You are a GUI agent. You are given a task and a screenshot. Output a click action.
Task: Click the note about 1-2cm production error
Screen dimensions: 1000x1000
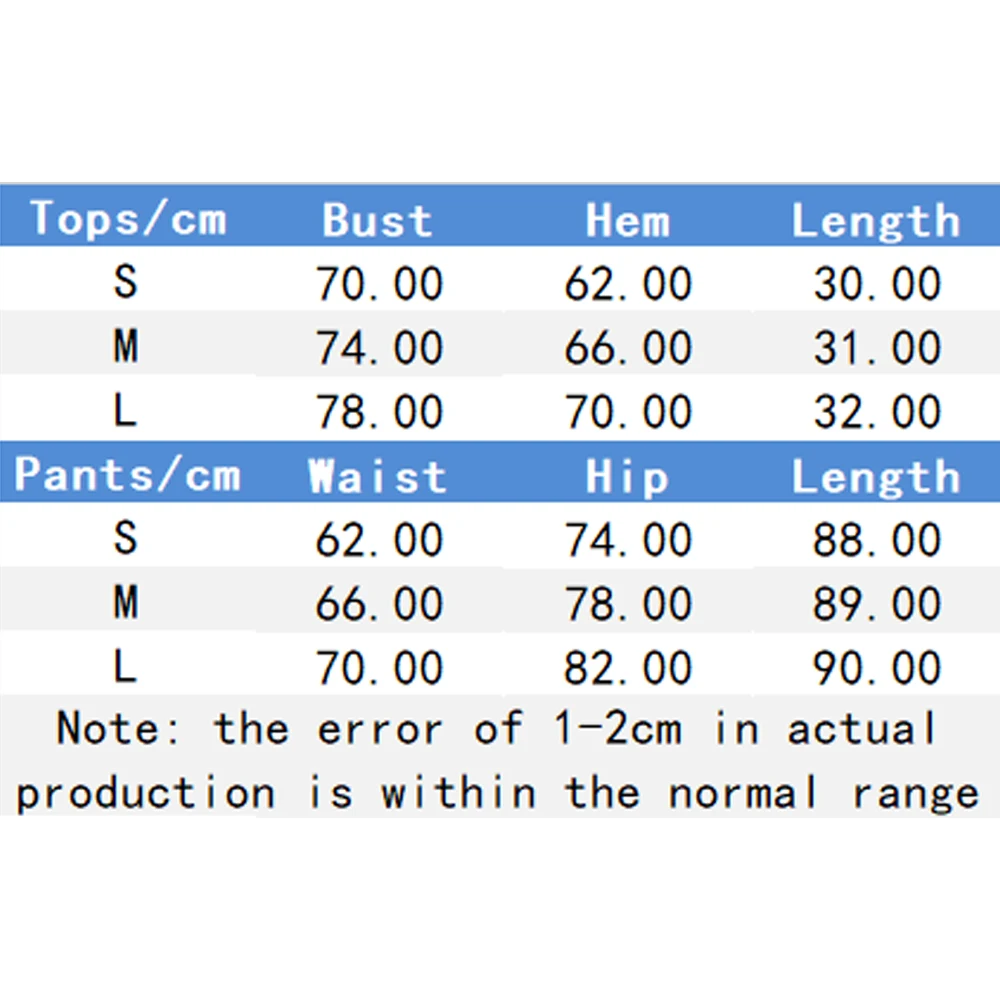(498, 760)
